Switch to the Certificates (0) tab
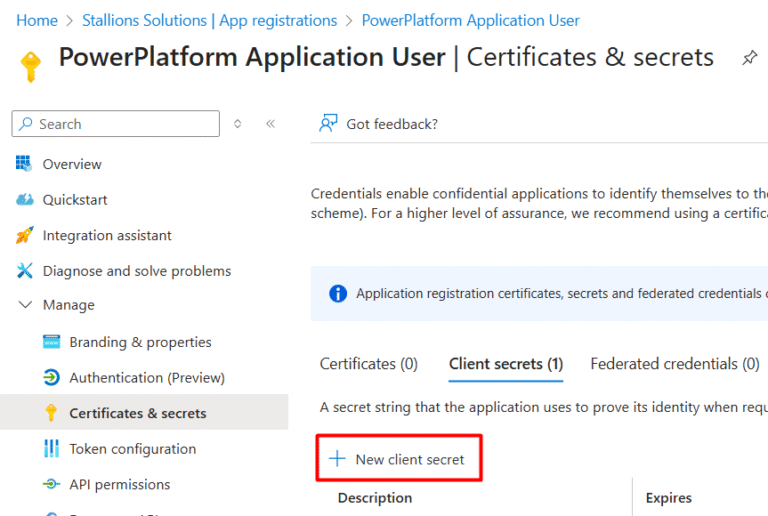This screenshot has width=768, height=516. pyautogui.click(x=368, y=364)
